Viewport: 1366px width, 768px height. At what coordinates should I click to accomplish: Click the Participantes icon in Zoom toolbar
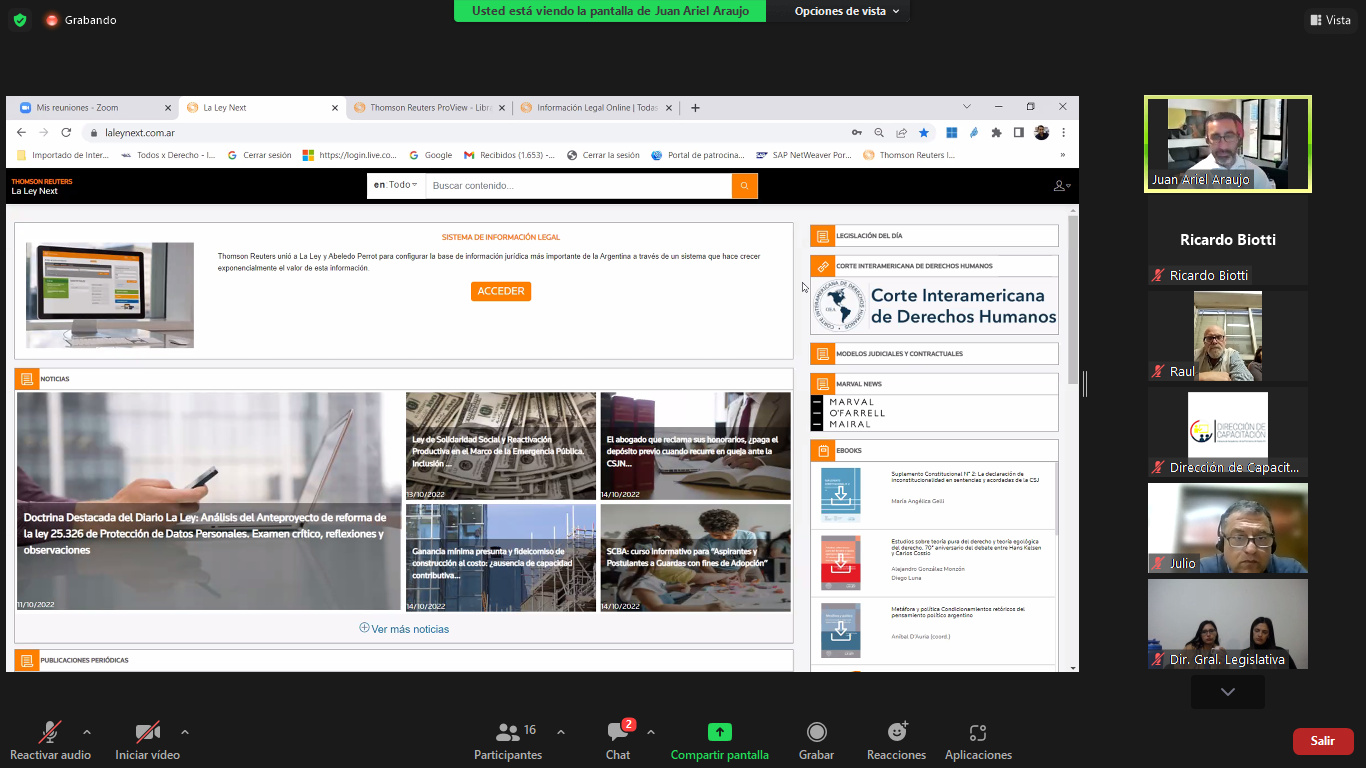coord(508,733)
